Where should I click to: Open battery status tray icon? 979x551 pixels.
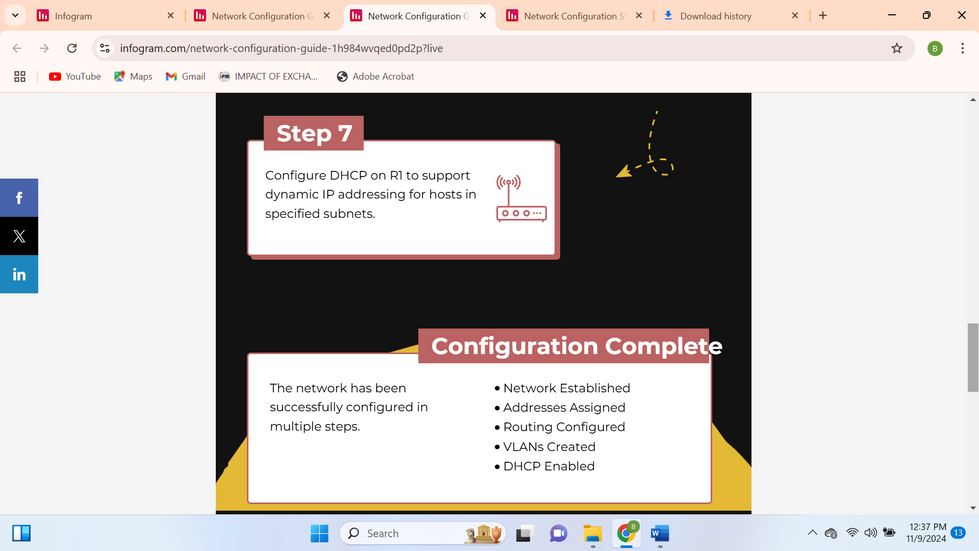(x=889, y=533)
